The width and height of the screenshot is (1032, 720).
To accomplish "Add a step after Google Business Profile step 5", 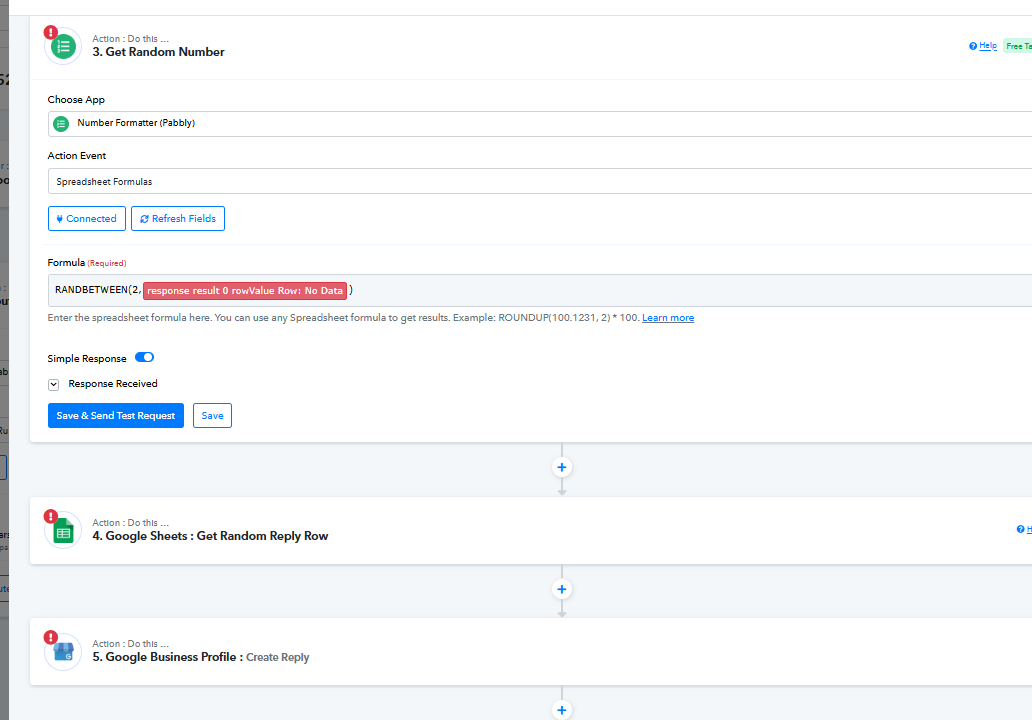I will tap(561, 710).
